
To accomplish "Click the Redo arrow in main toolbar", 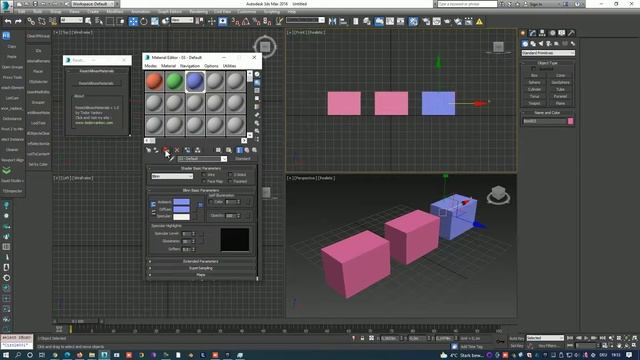I will point(18,22).
